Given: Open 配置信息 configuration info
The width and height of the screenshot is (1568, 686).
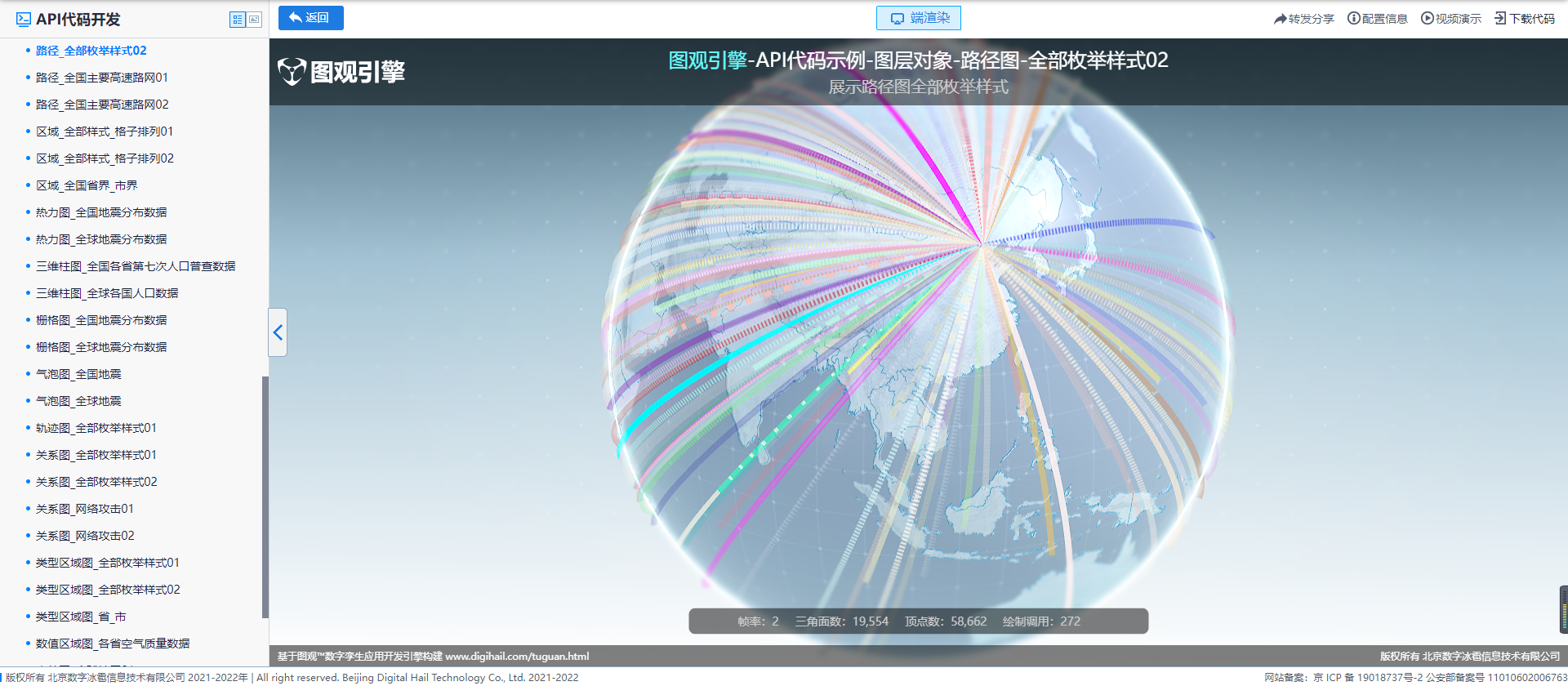Looking at the screenshot, I should (1377, 19).
